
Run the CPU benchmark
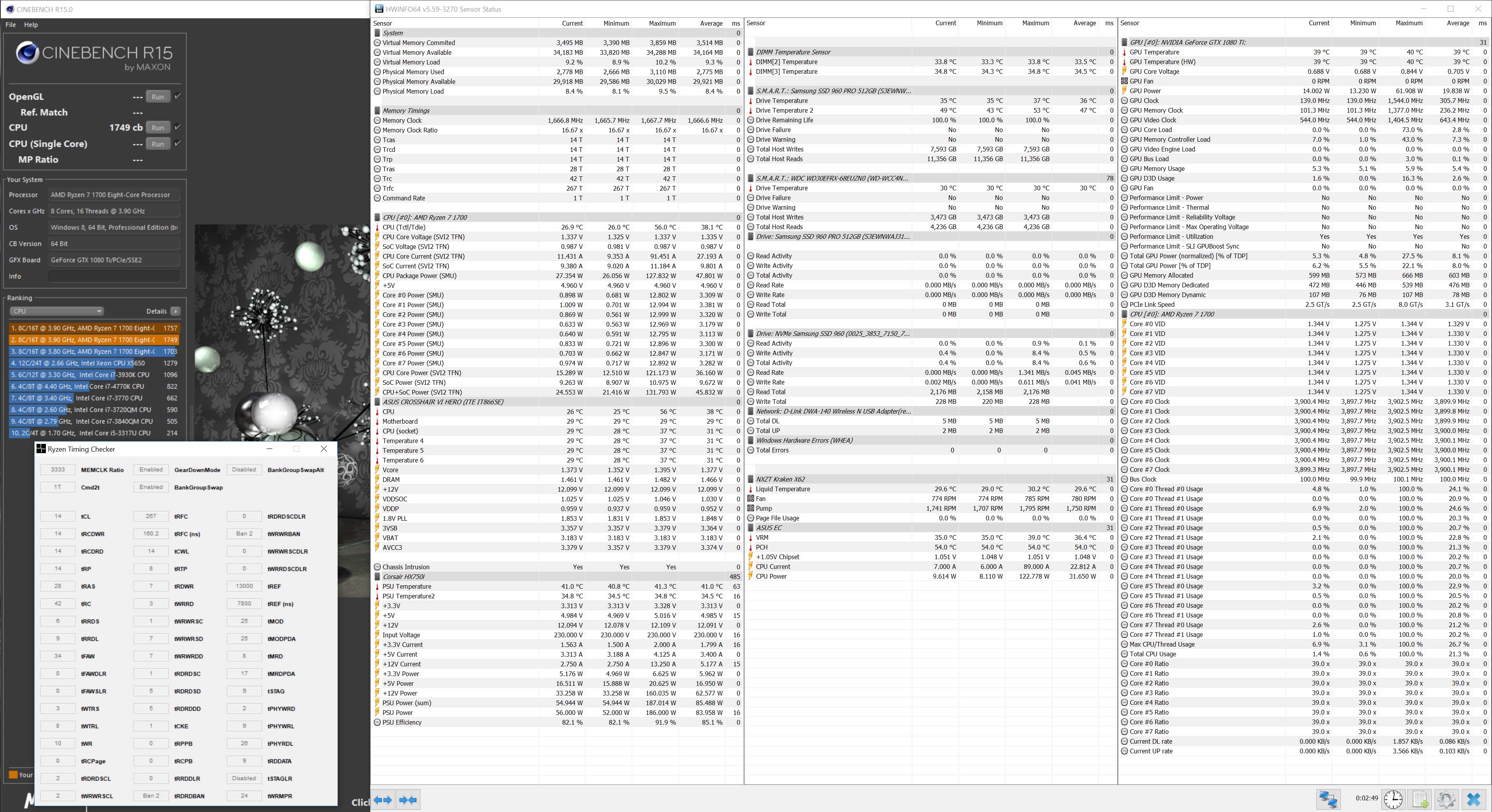click(x=157, y=127)
